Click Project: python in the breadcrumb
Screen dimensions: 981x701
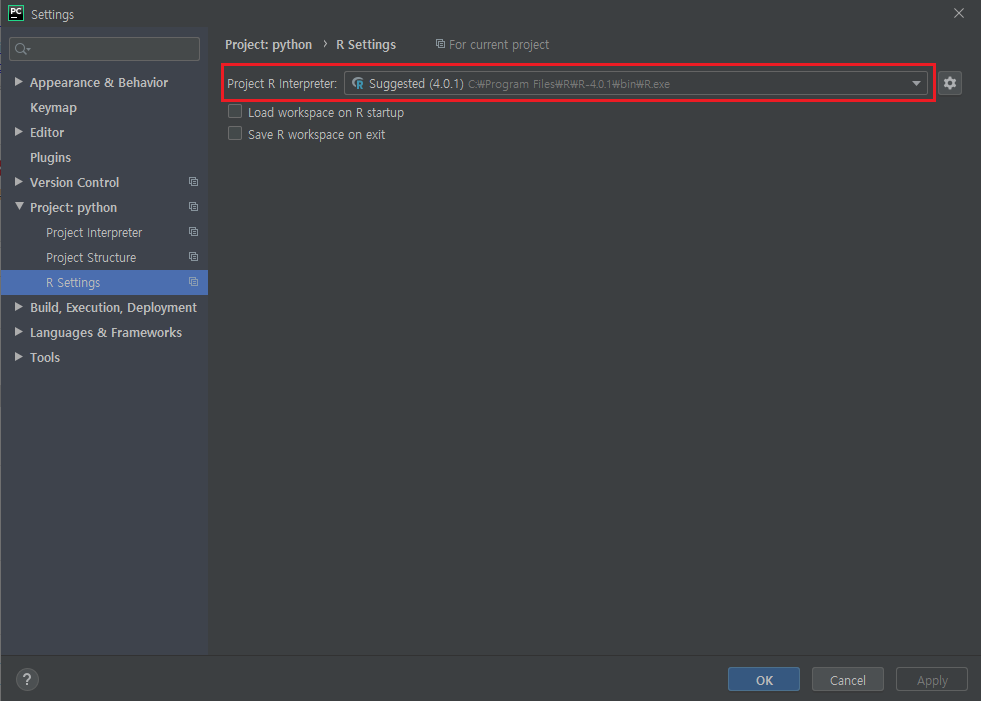(268, 44)
